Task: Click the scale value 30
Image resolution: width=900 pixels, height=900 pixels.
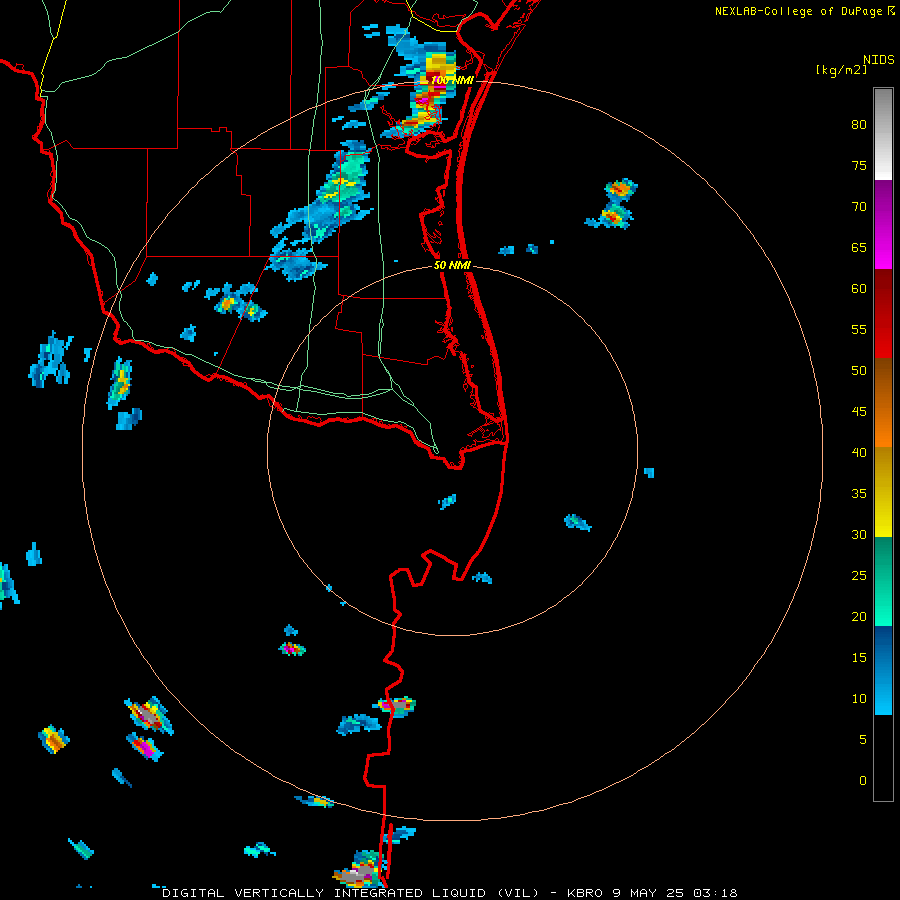Action: coord(859,535)
